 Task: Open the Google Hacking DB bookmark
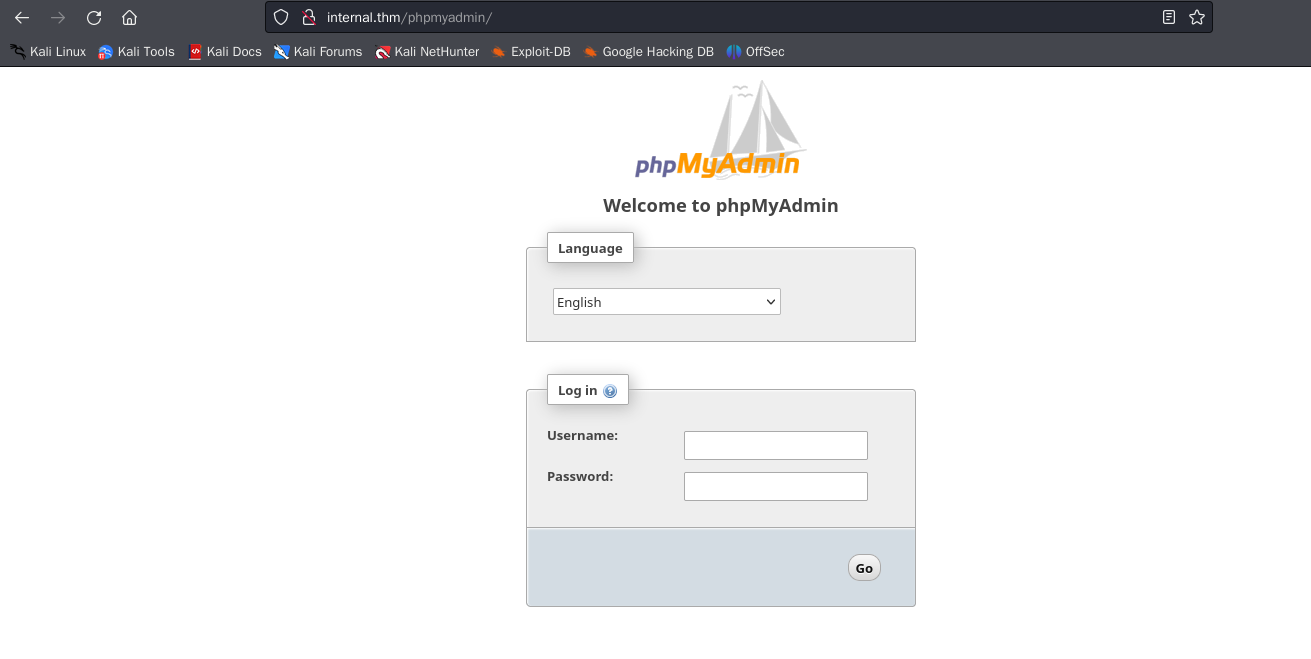click(x=648, y=51)
